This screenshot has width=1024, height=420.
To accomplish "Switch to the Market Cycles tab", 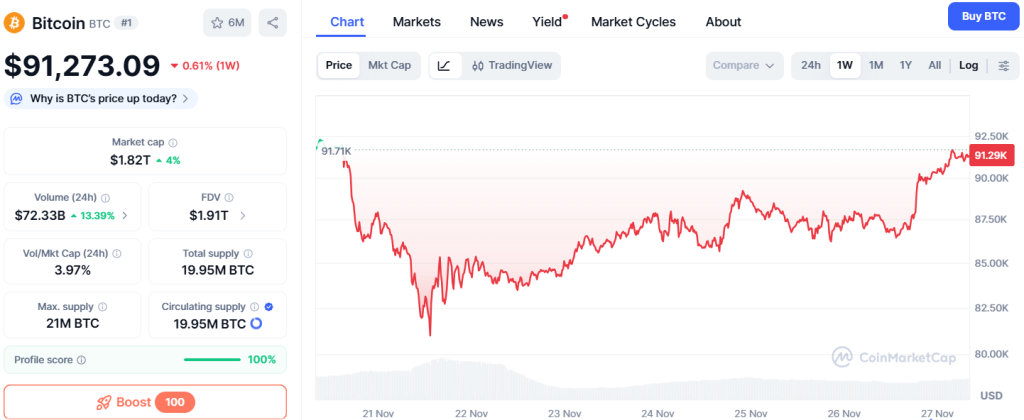I will click(x=633, y=22).
